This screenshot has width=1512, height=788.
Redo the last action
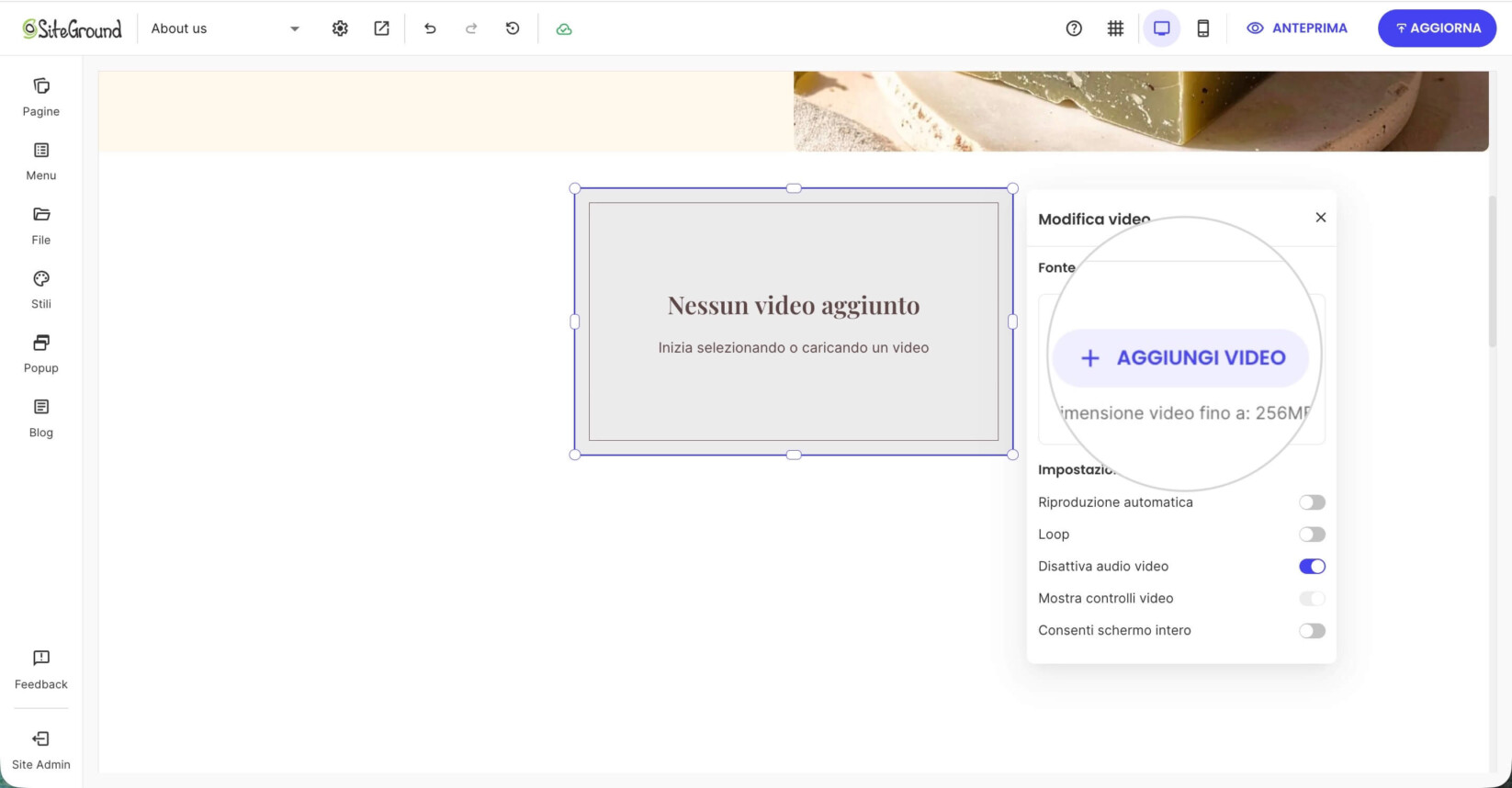[471, 28]
